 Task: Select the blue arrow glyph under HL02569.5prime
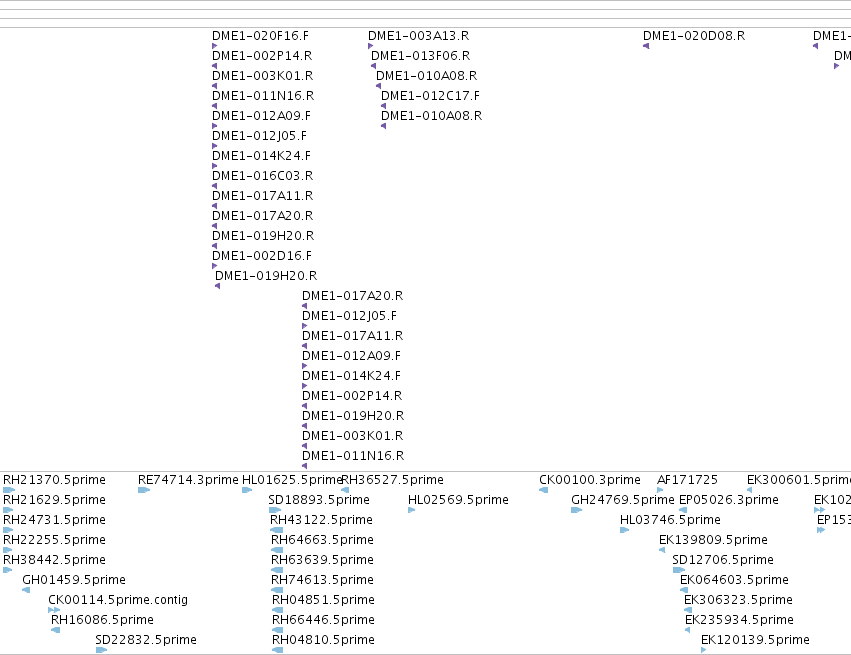tap(411, 510)
